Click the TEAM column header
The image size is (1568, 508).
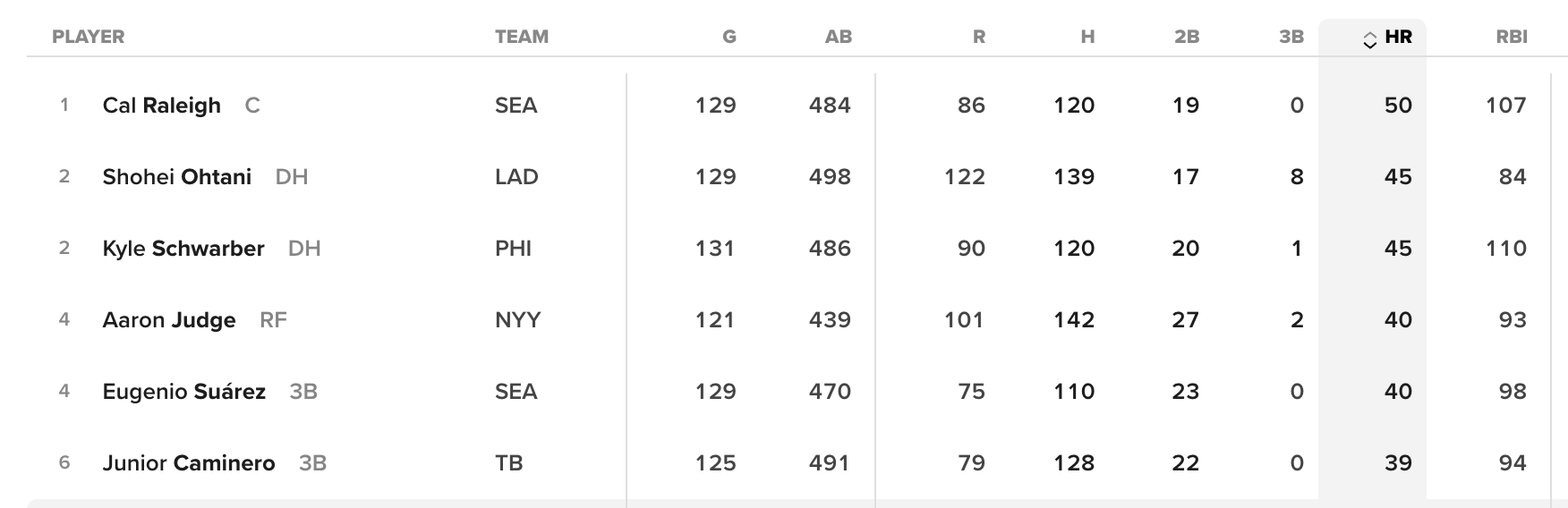(521, 37)
